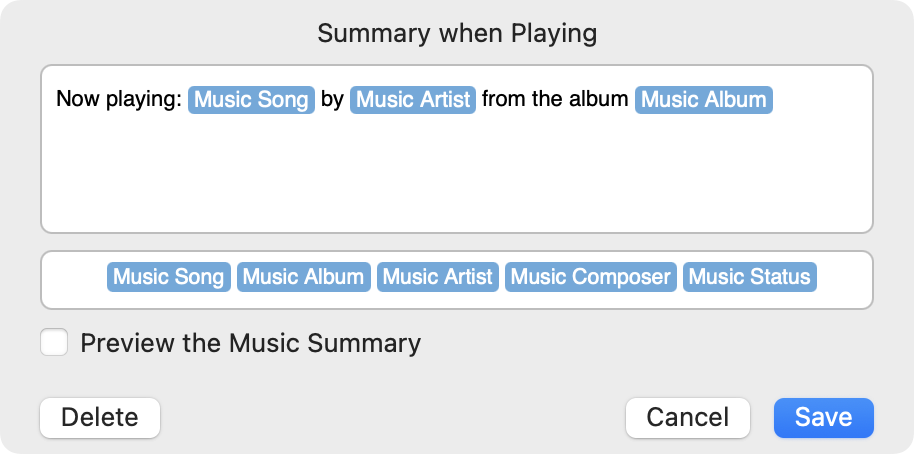Click the "from the album" text in the summary
The width and height of the screenshot is (914, 454).
pyautogui.click(x=555, y=100)
